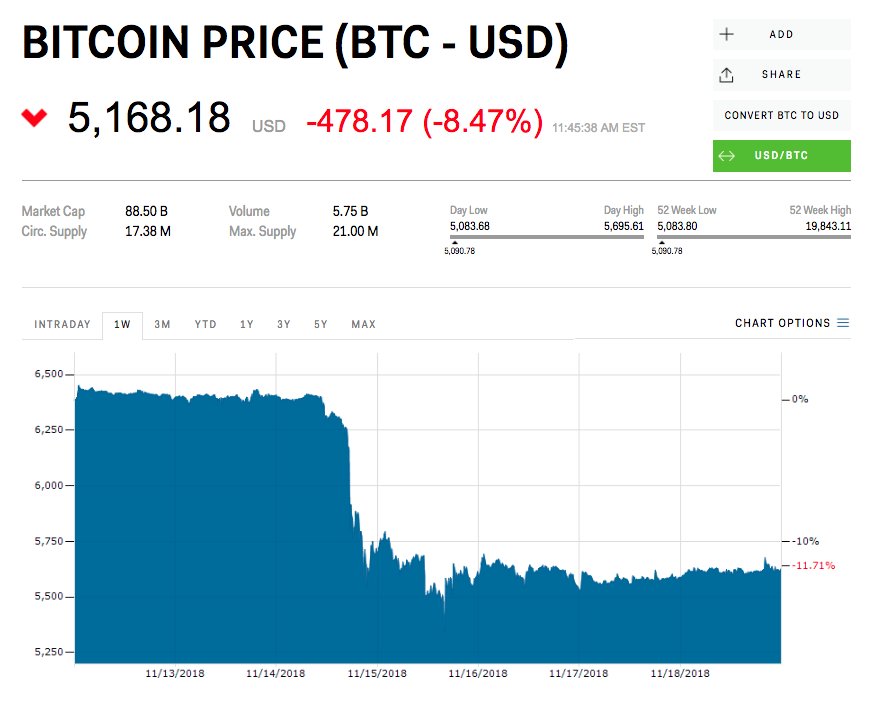
Task: Select the 1W chart range tab
Action: [123, 324]
